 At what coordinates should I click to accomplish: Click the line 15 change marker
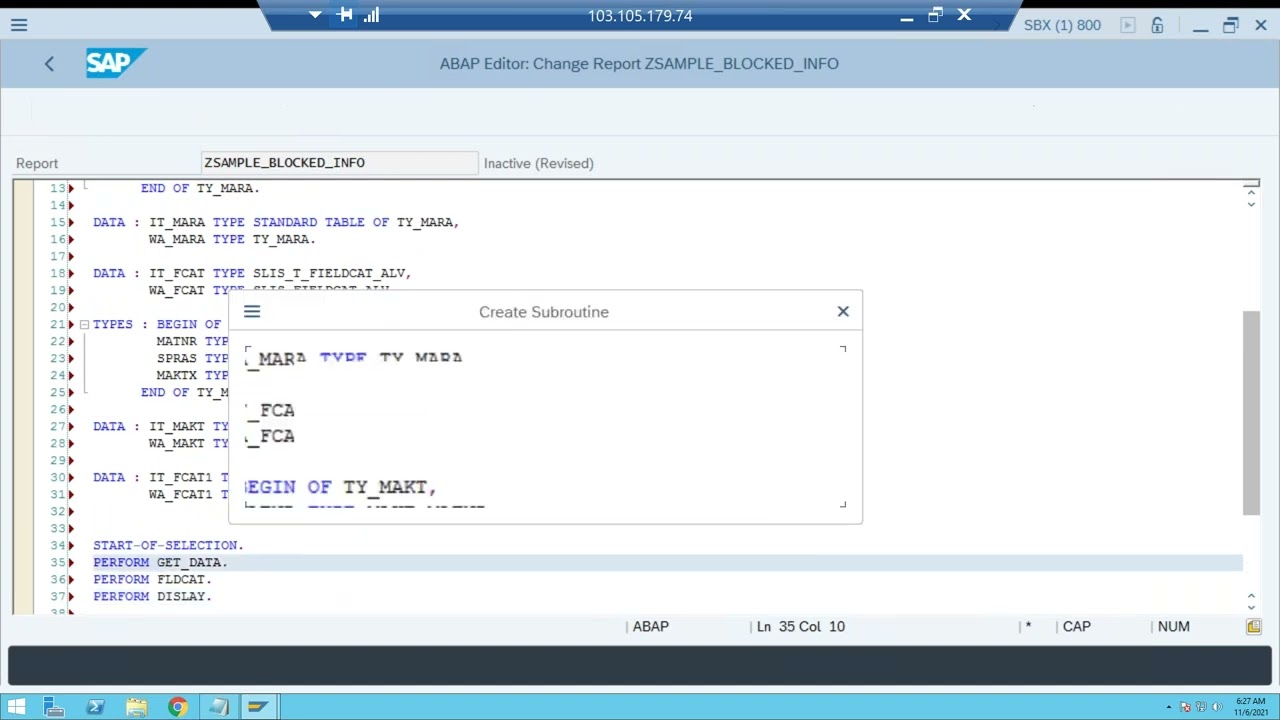point(71,222)
